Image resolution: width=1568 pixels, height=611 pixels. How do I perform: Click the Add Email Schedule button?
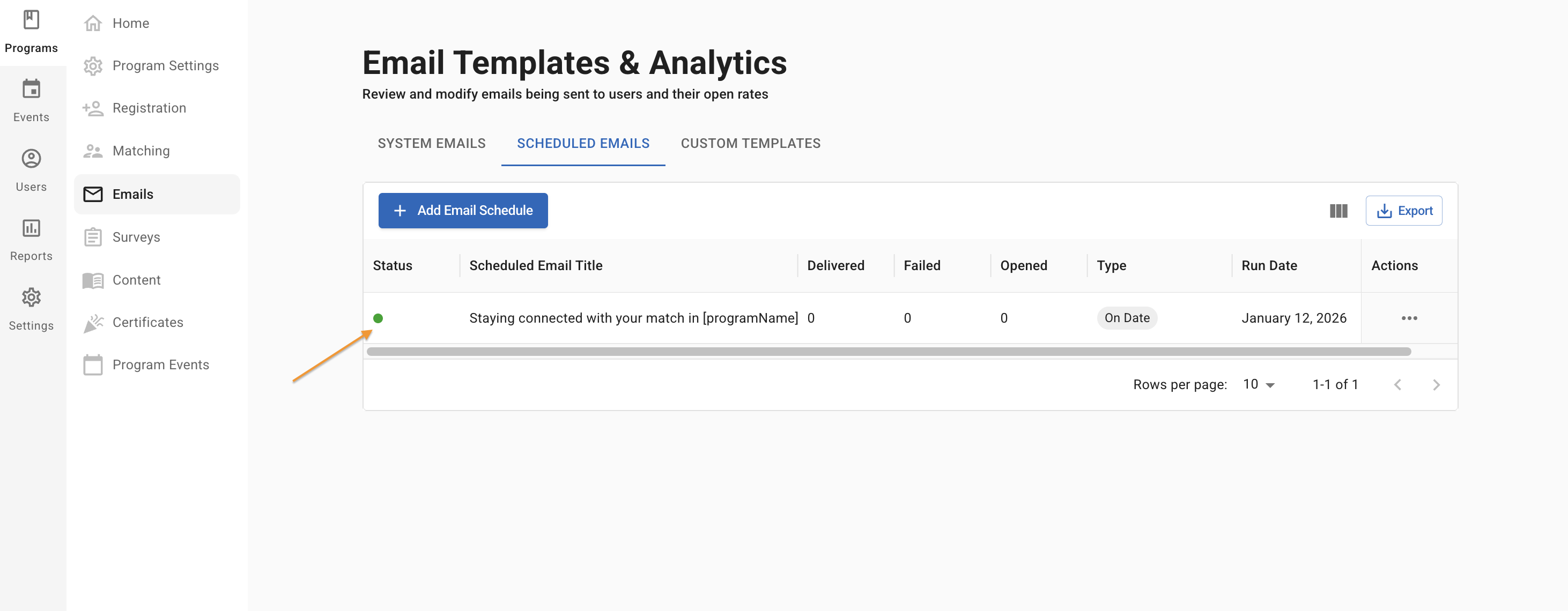click(463, 211)
